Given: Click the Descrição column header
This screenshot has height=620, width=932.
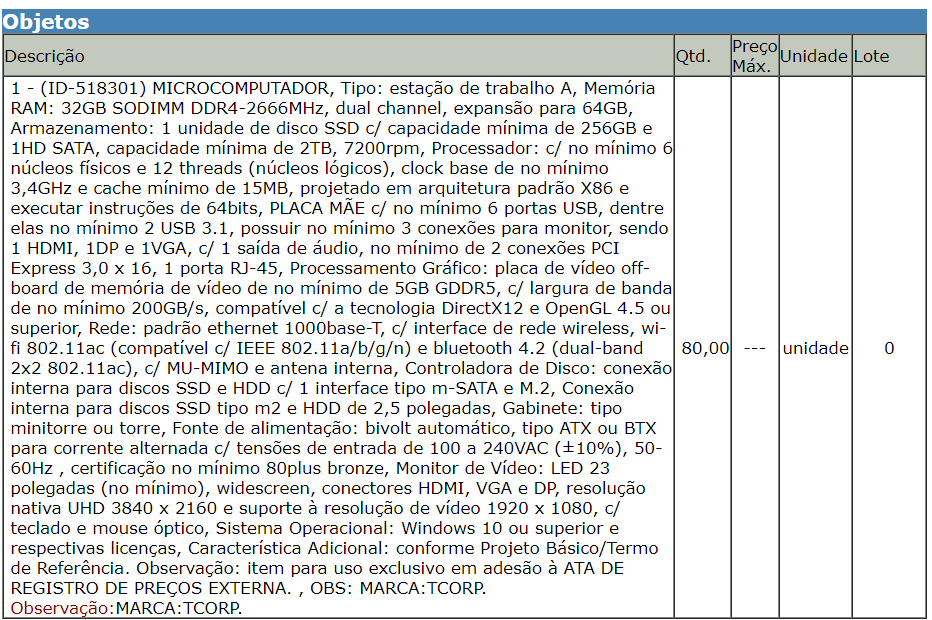Looking at the screenshot, I should (45, 57).
